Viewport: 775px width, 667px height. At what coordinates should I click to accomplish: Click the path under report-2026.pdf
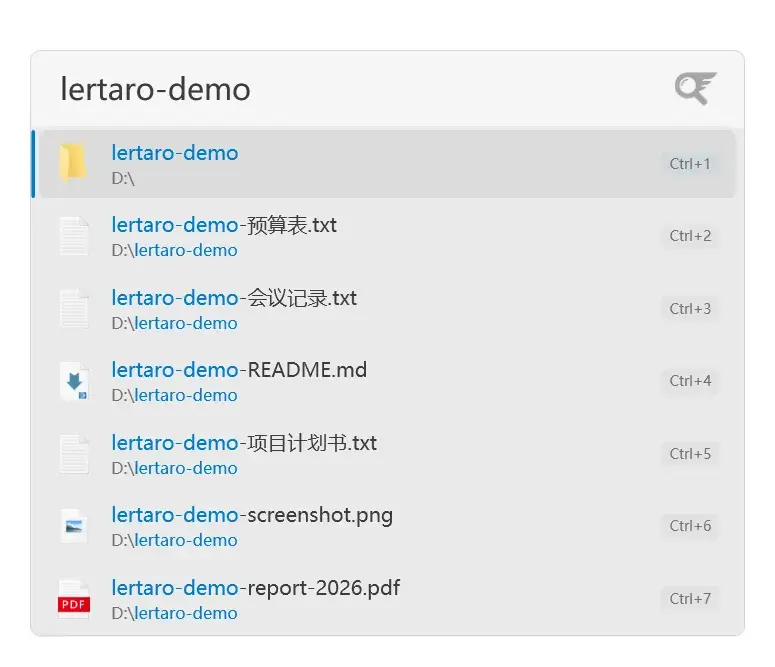click(x=174, y=613)
